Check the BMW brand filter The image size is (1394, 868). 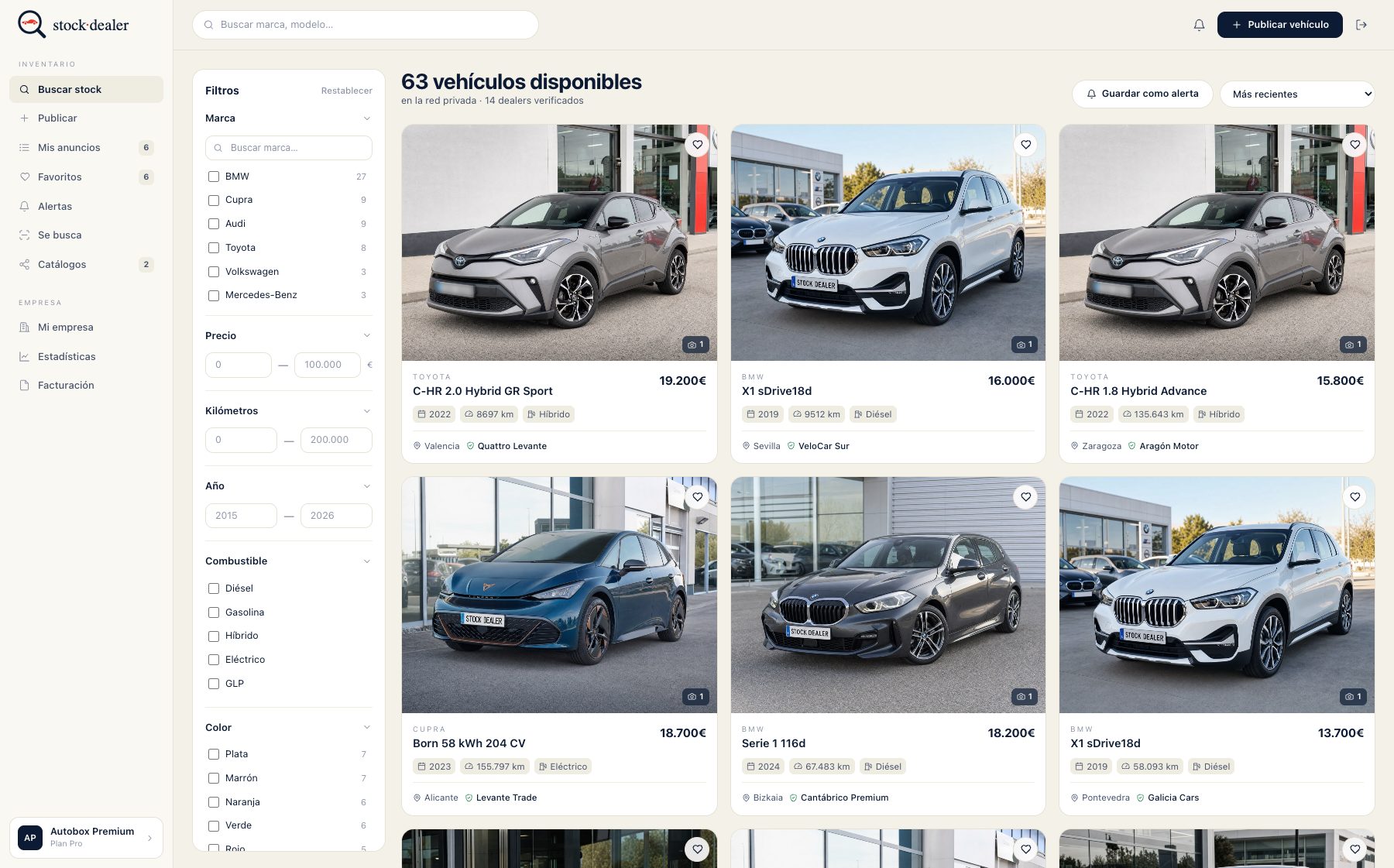tap(214, 177)
